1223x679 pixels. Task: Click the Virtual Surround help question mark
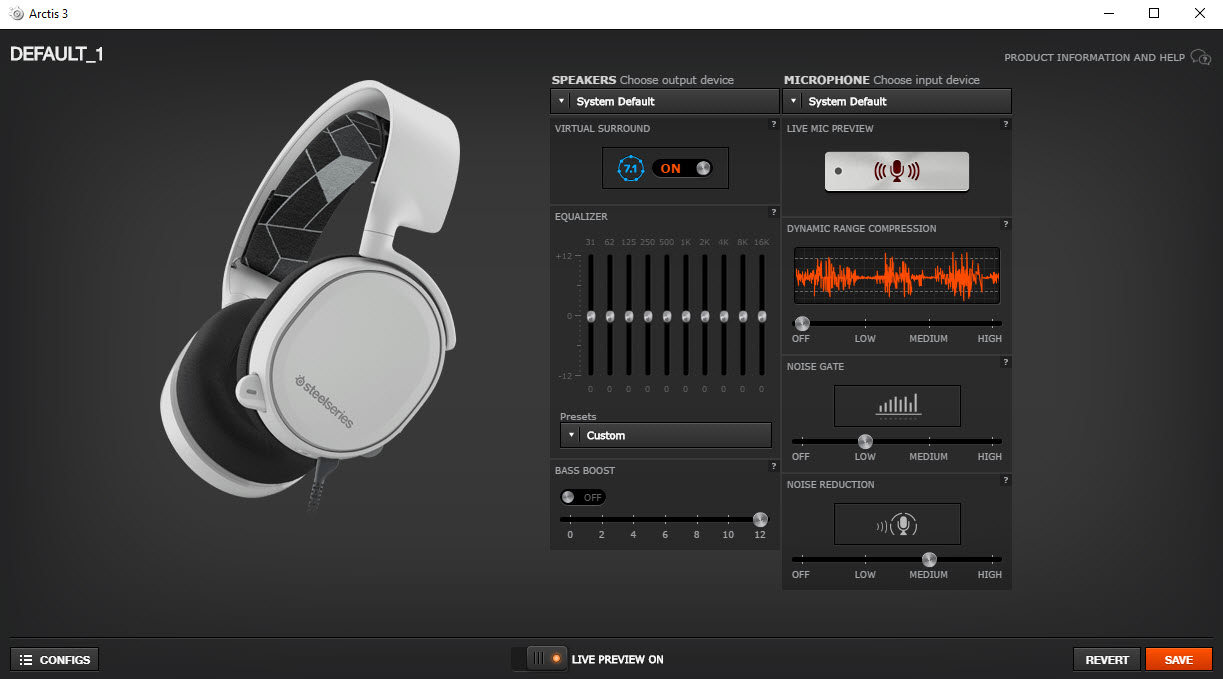(x=773, y=125)
